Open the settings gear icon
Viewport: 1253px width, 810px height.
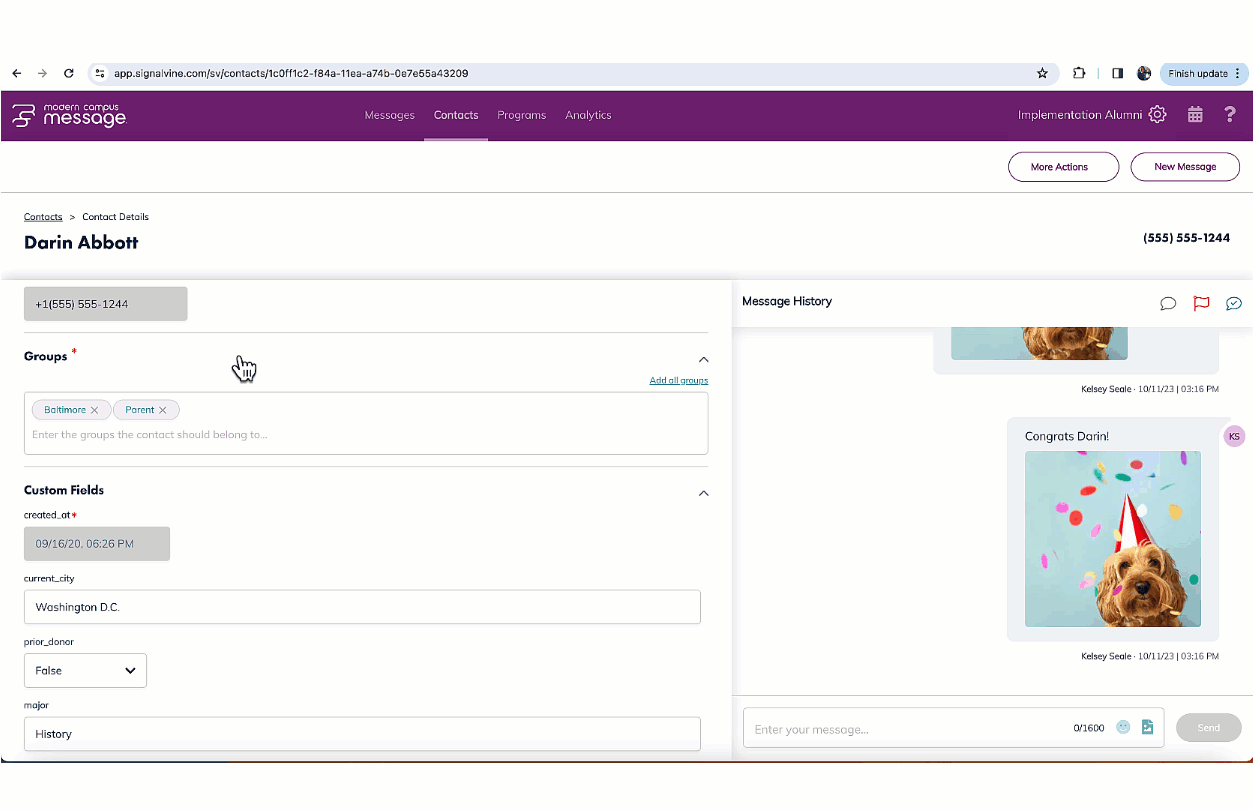tap(1157, 114)
